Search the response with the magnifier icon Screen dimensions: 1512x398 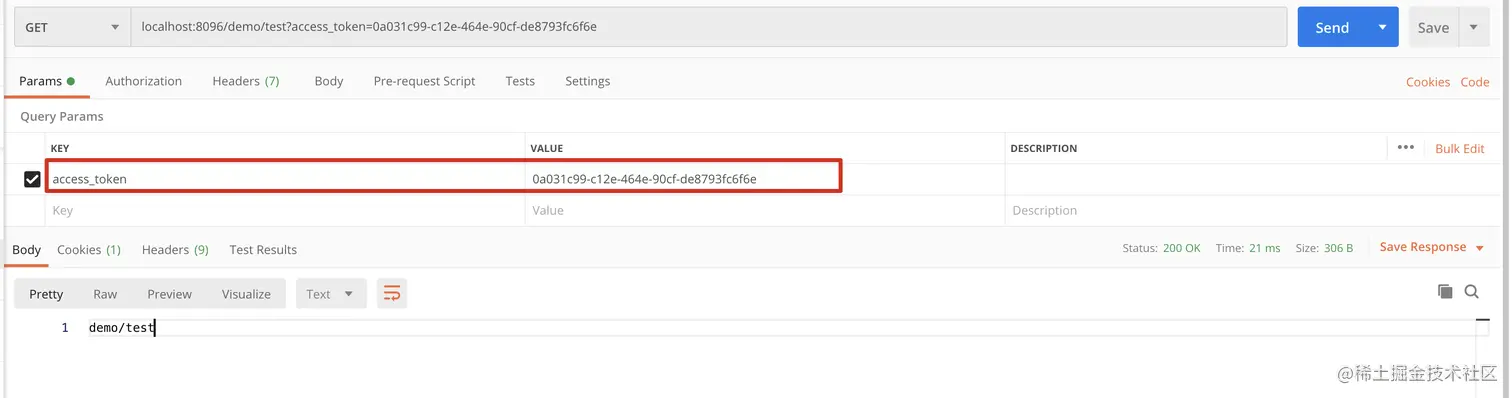(x=1471, y=291)
